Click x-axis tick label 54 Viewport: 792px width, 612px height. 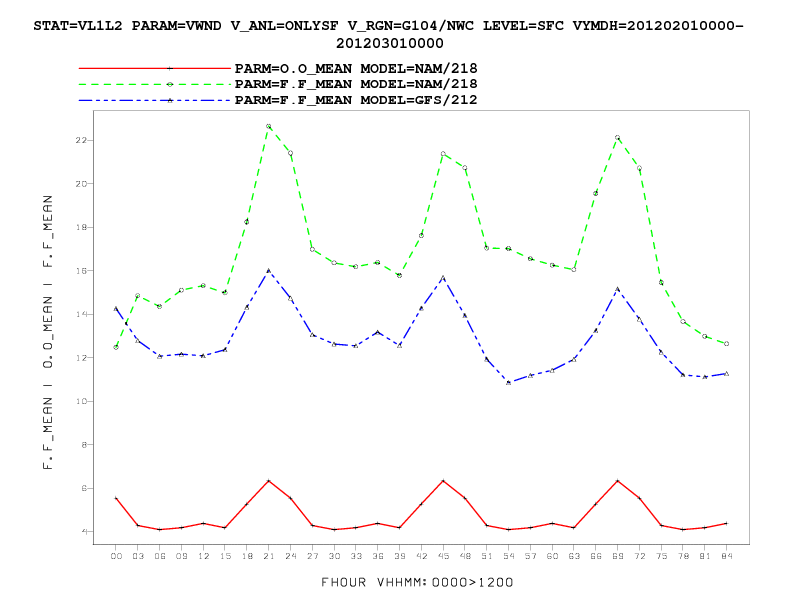(509, 556)
